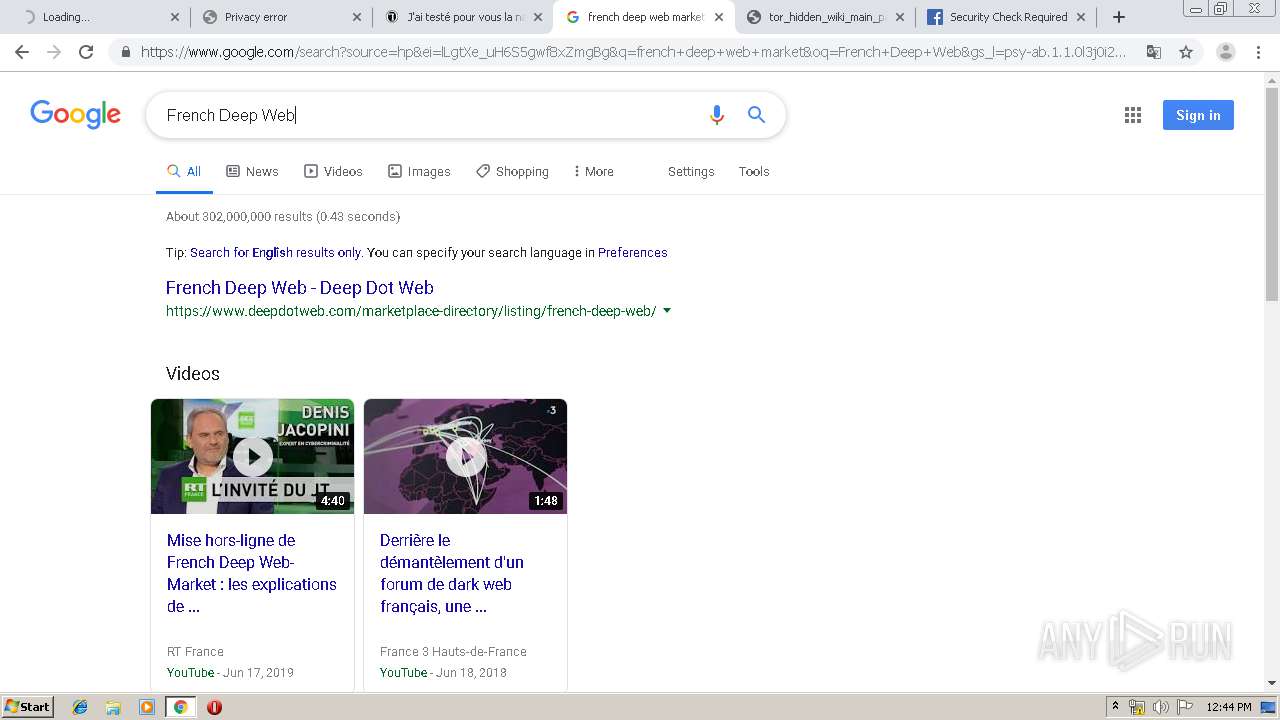Click Search for English results only link

tap(275, 253)
